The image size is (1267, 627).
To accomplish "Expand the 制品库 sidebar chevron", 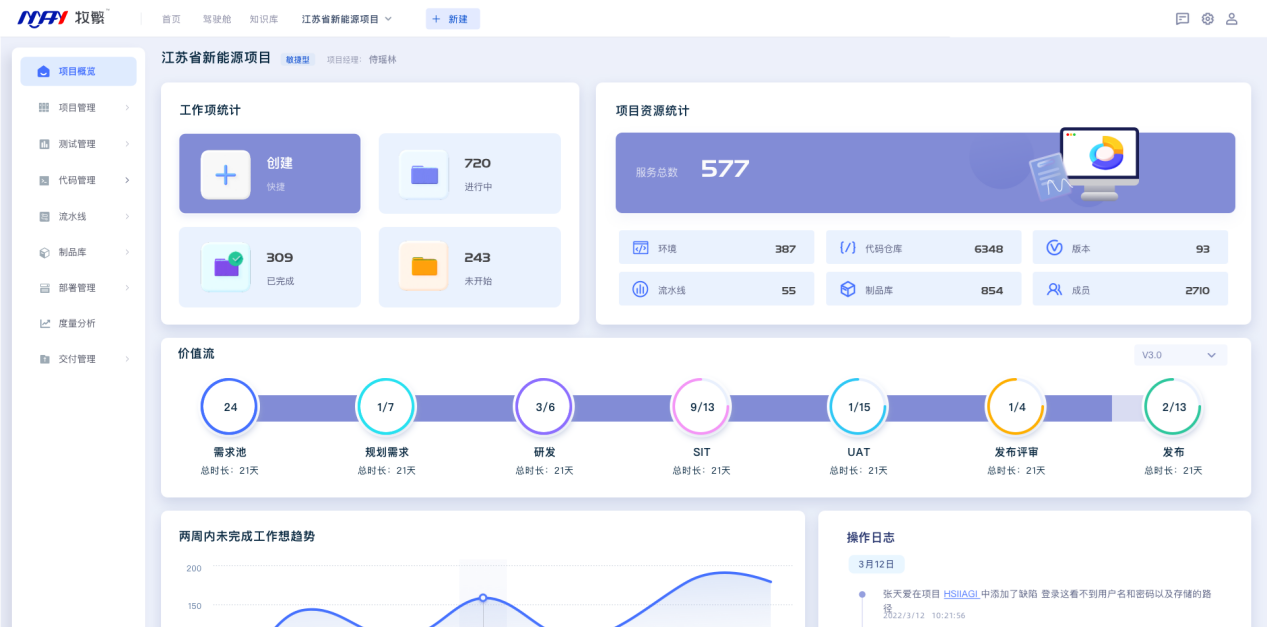I will coord(127,252).
